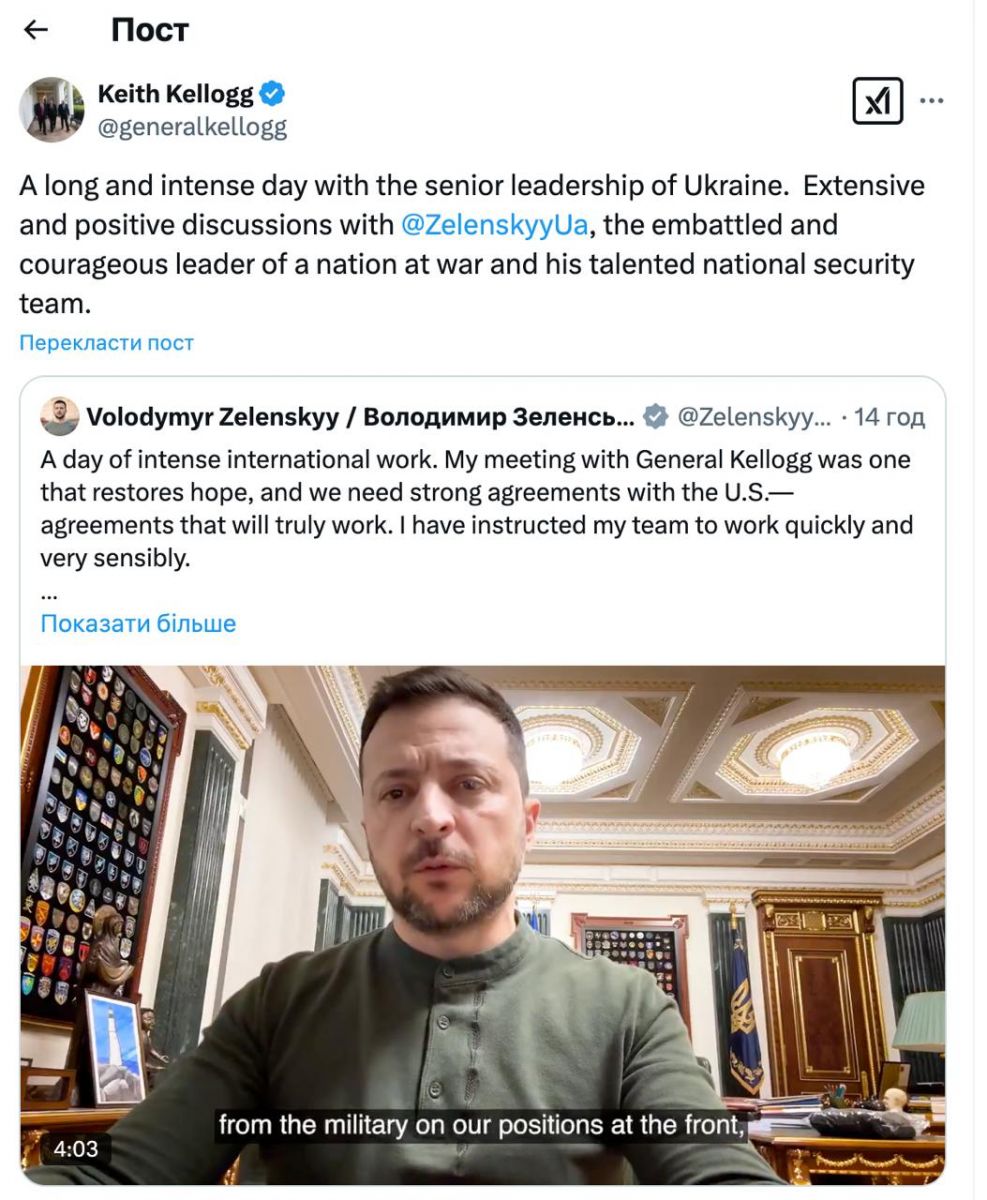987x1200 pixels.
Task: Click the video subtitle caption text
Action: pos(483,1124)
